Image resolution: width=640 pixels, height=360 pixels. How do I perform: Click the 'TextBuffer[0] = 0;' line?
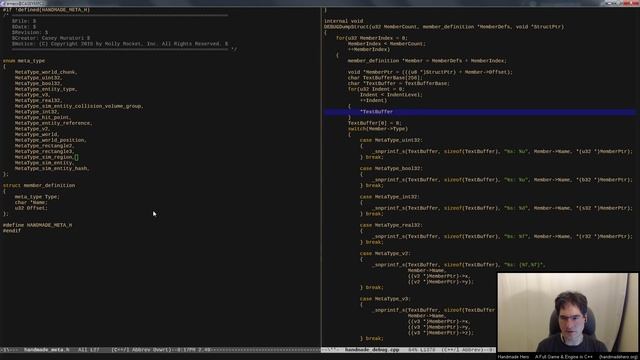pyautogui.click(x=375, y=123)
